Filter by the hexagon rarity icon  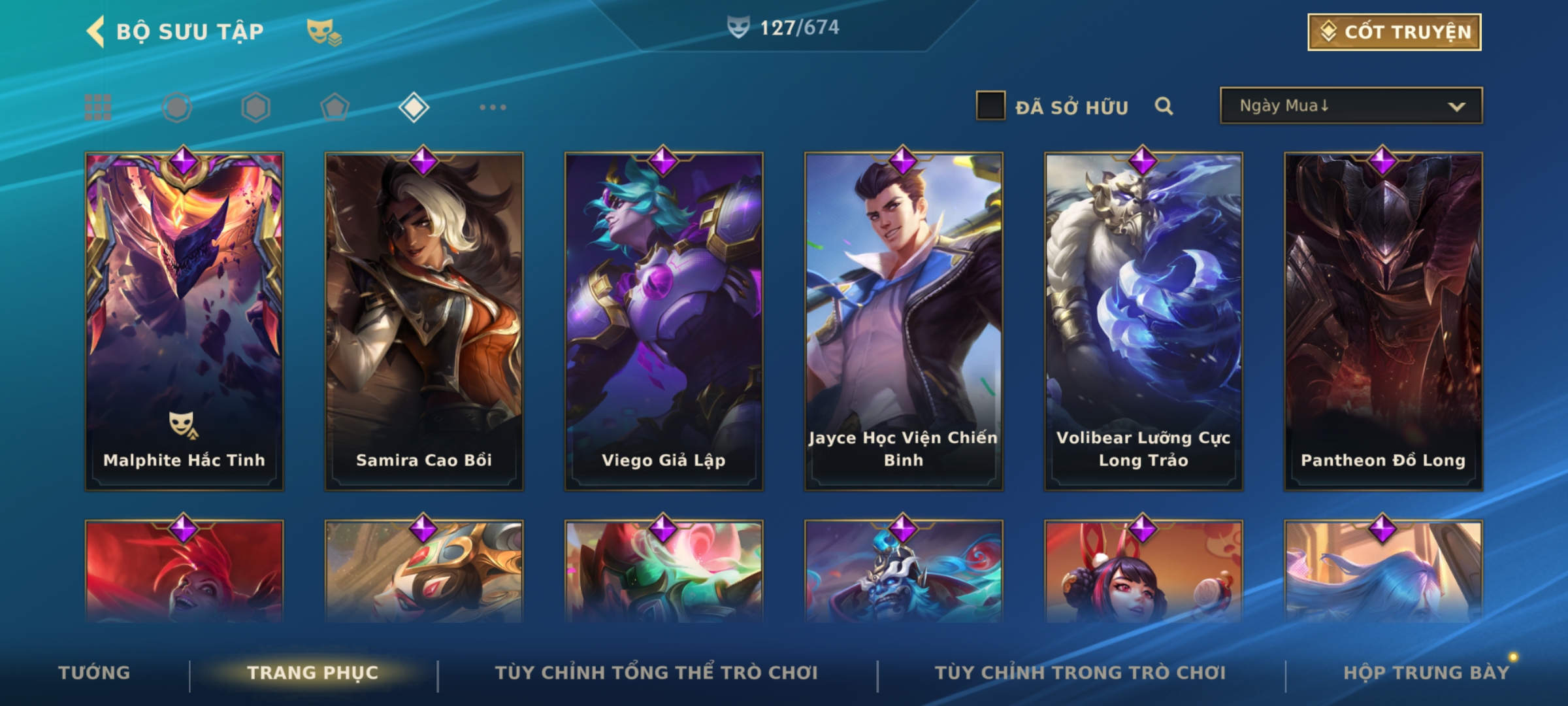pos(255,107)
